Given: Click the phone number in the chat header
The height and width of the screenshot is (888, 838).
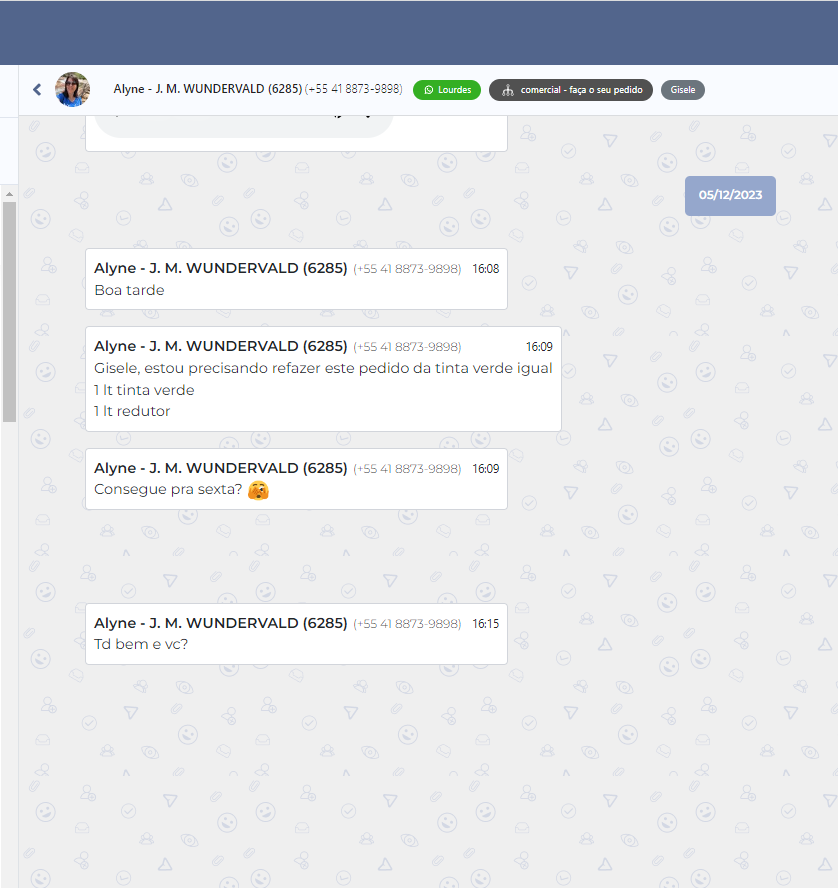Looking at the screenshot, I should tap(353, 89).
